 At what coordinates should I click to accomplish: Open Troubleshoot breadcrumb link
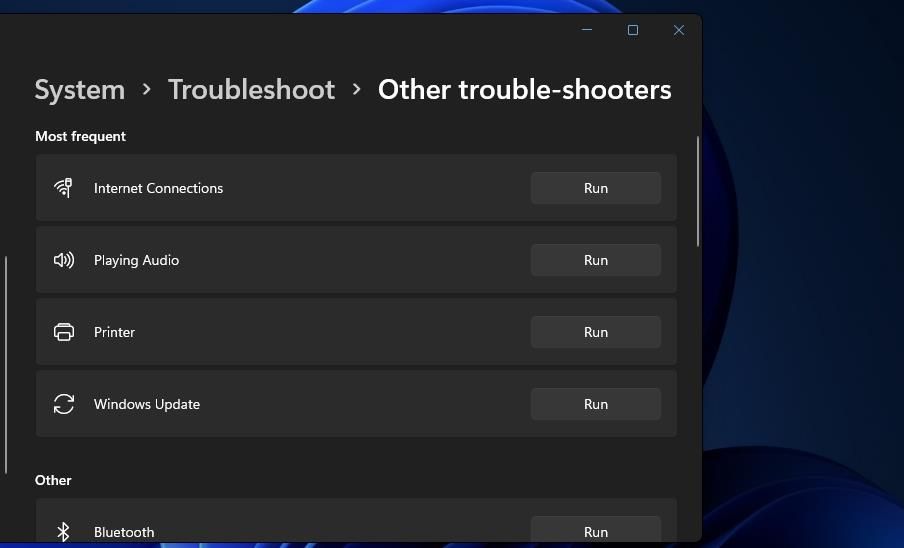tap(251, 90)
